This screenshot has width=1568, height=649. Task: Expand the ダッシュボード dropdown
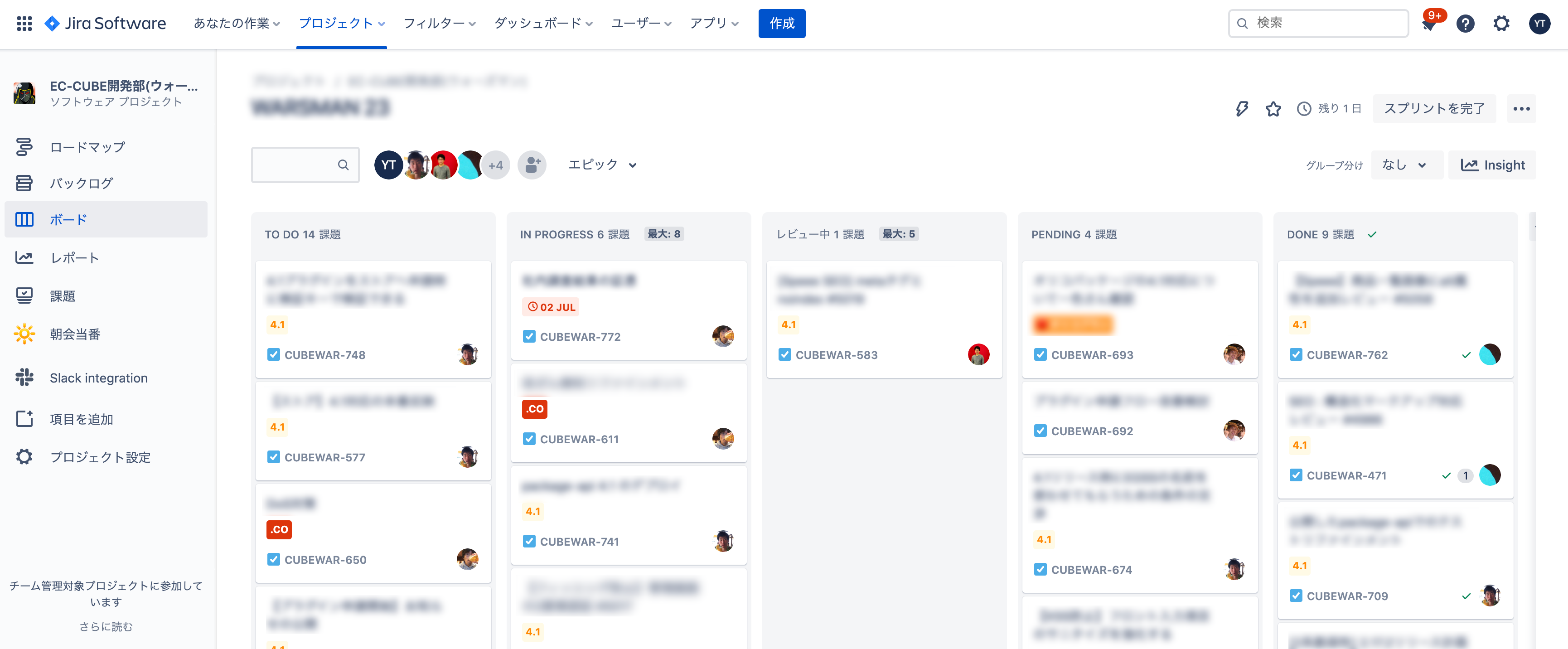[543, 24]
